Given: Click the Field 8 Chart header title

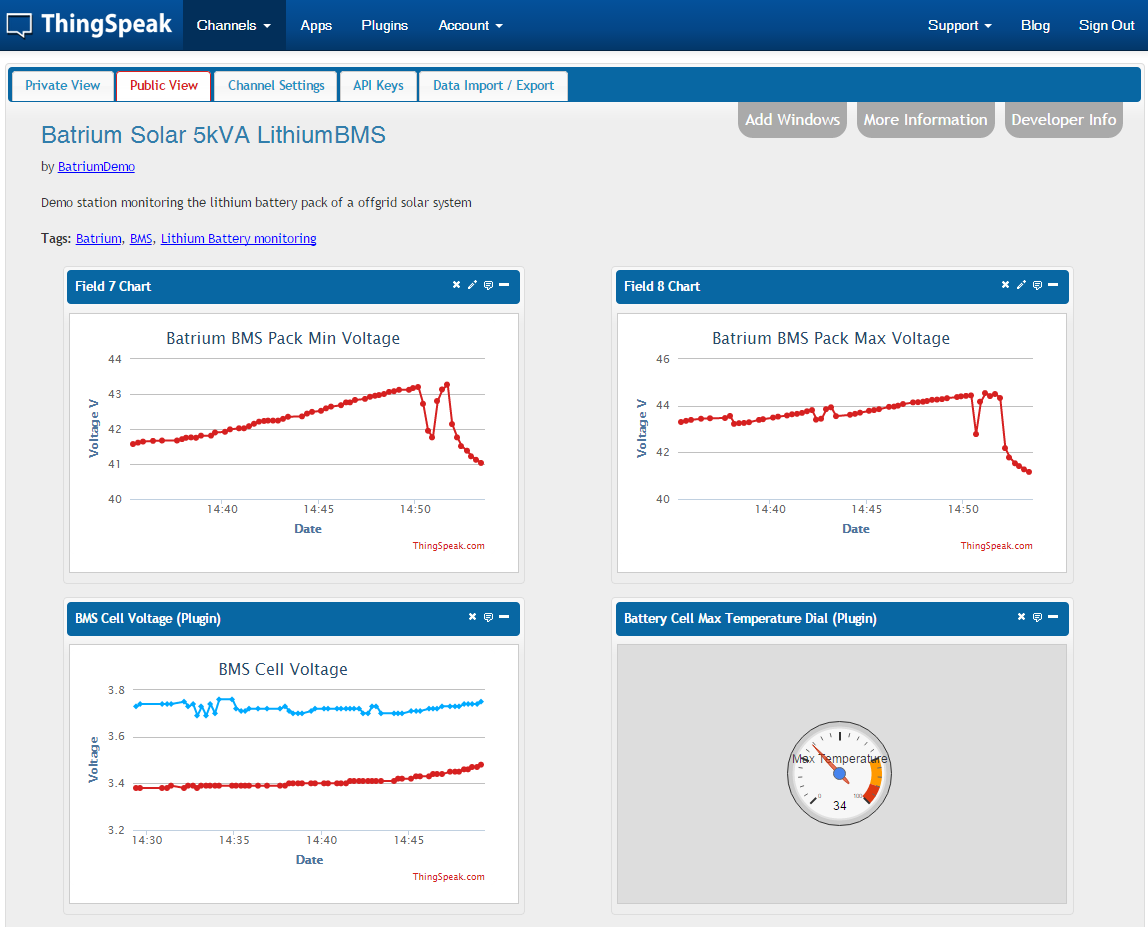Looking at the screenshot, I should tap(662, 286).
